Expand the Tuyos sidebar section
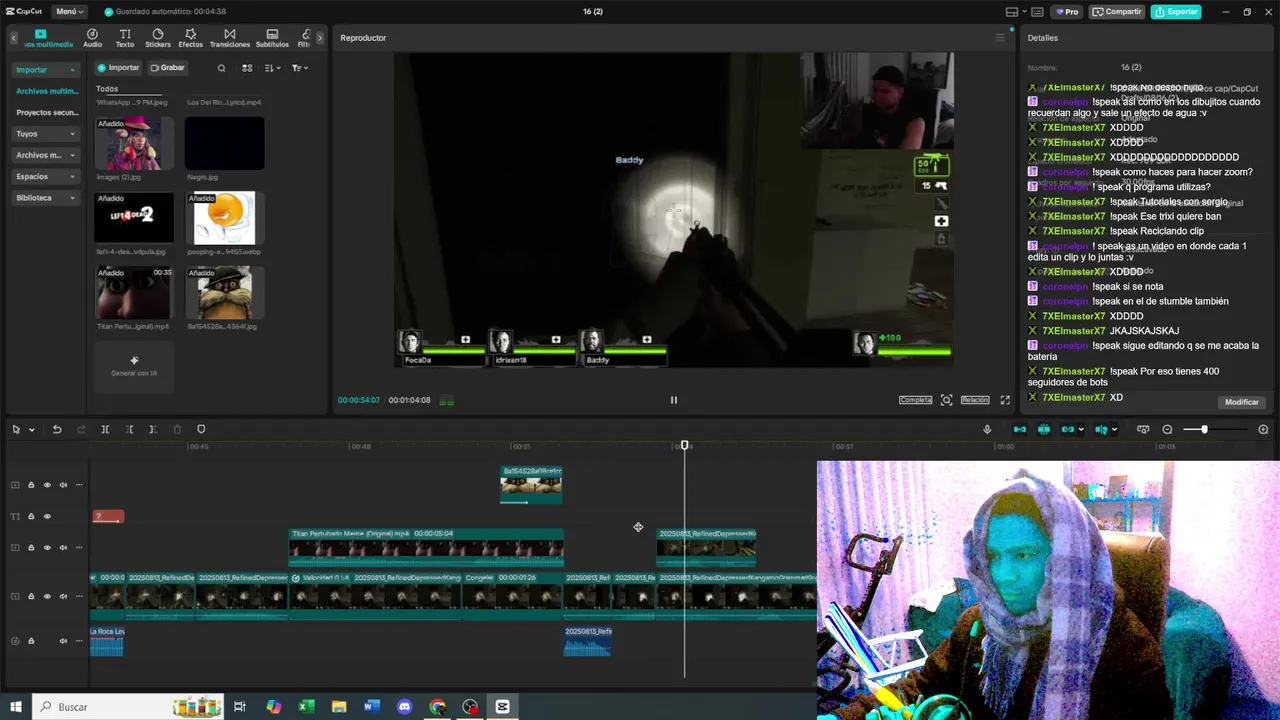This screenshot has height=720, width=1280. tap(46, 134)
